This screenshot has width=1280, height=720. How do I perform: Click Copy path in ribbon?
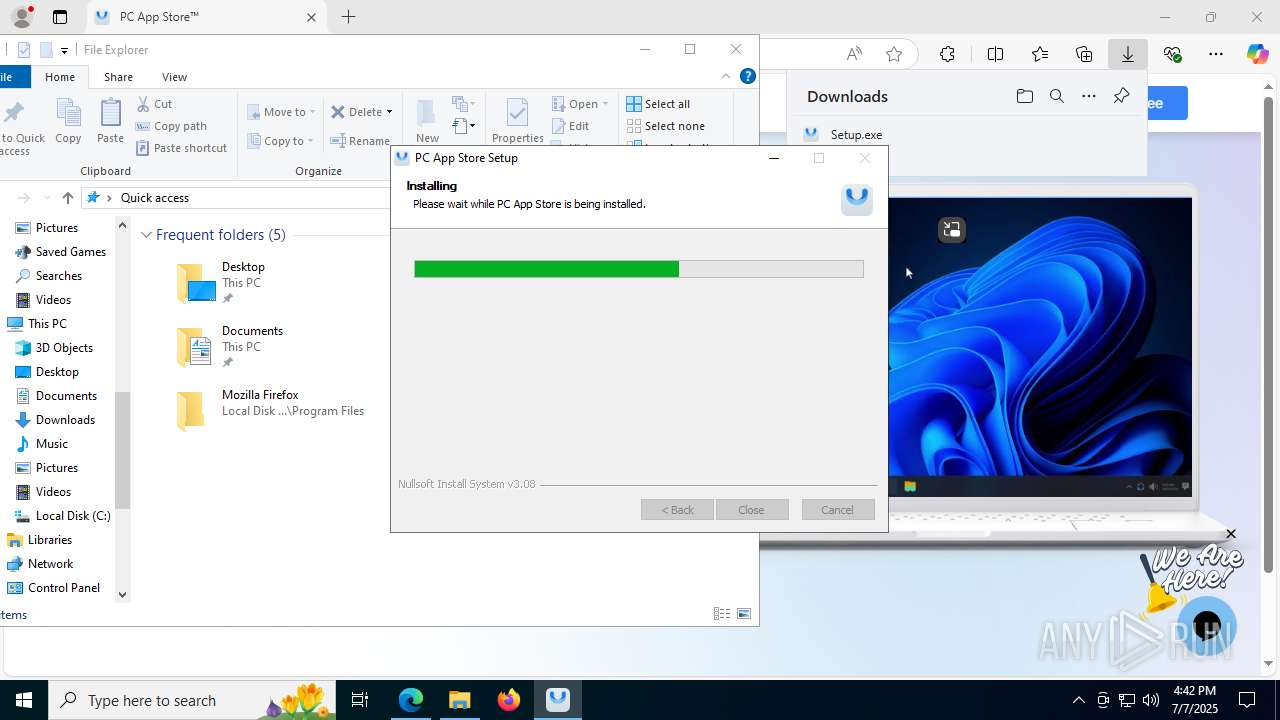(x=171, y=126)
